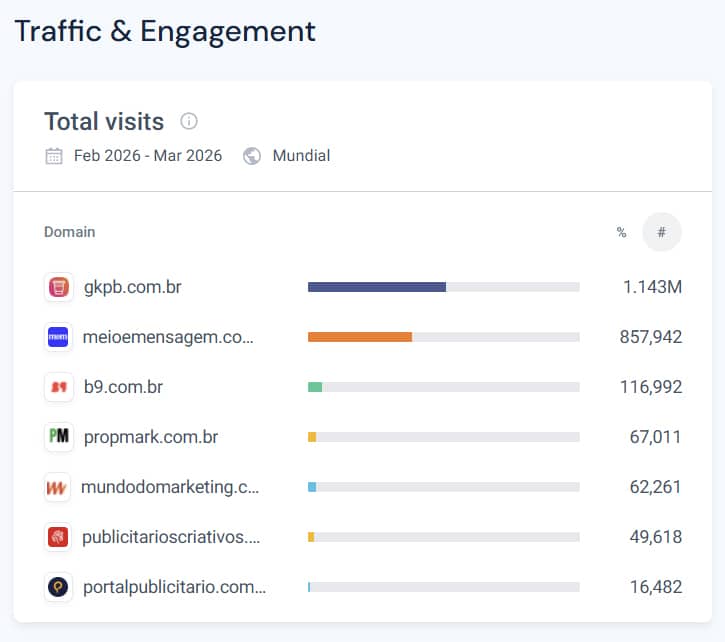Click the 16,482 visits value
Image resolution: width=725 pixels, height=642 pixels.
point(656,587)
